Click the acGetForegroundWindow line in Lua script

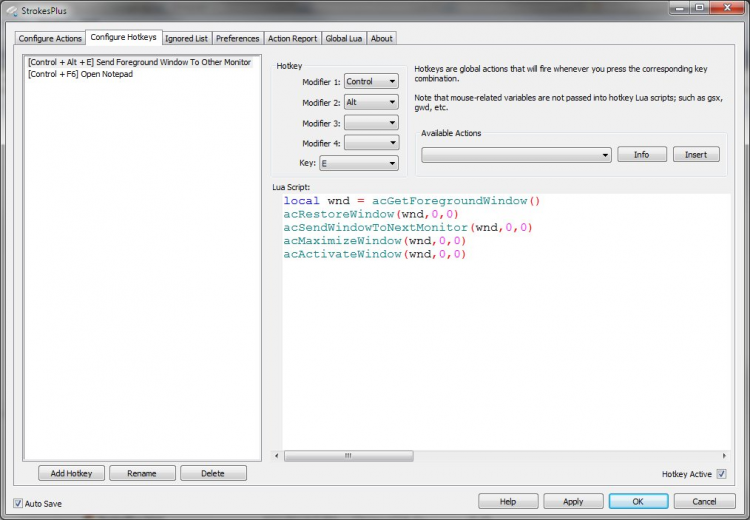point(412,201)
